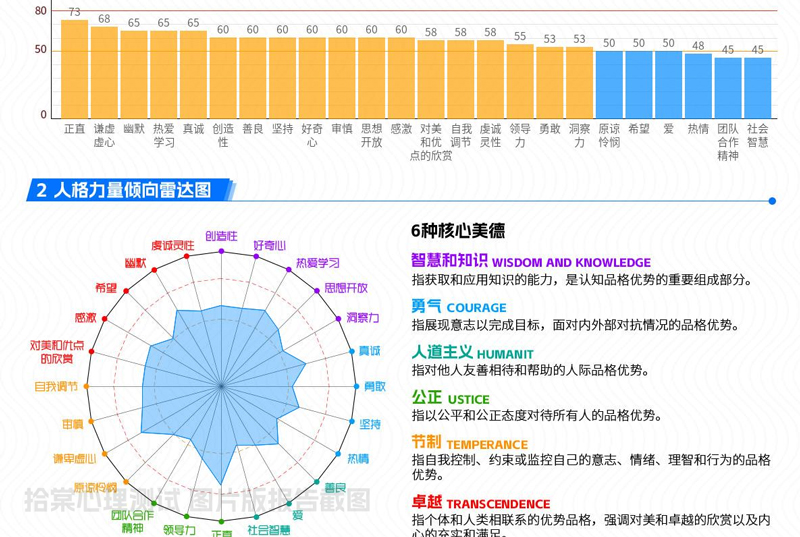Click the 洞察力 label on the radar chart
Viewport: 800px width, 537px height.
tap(363, 318)
